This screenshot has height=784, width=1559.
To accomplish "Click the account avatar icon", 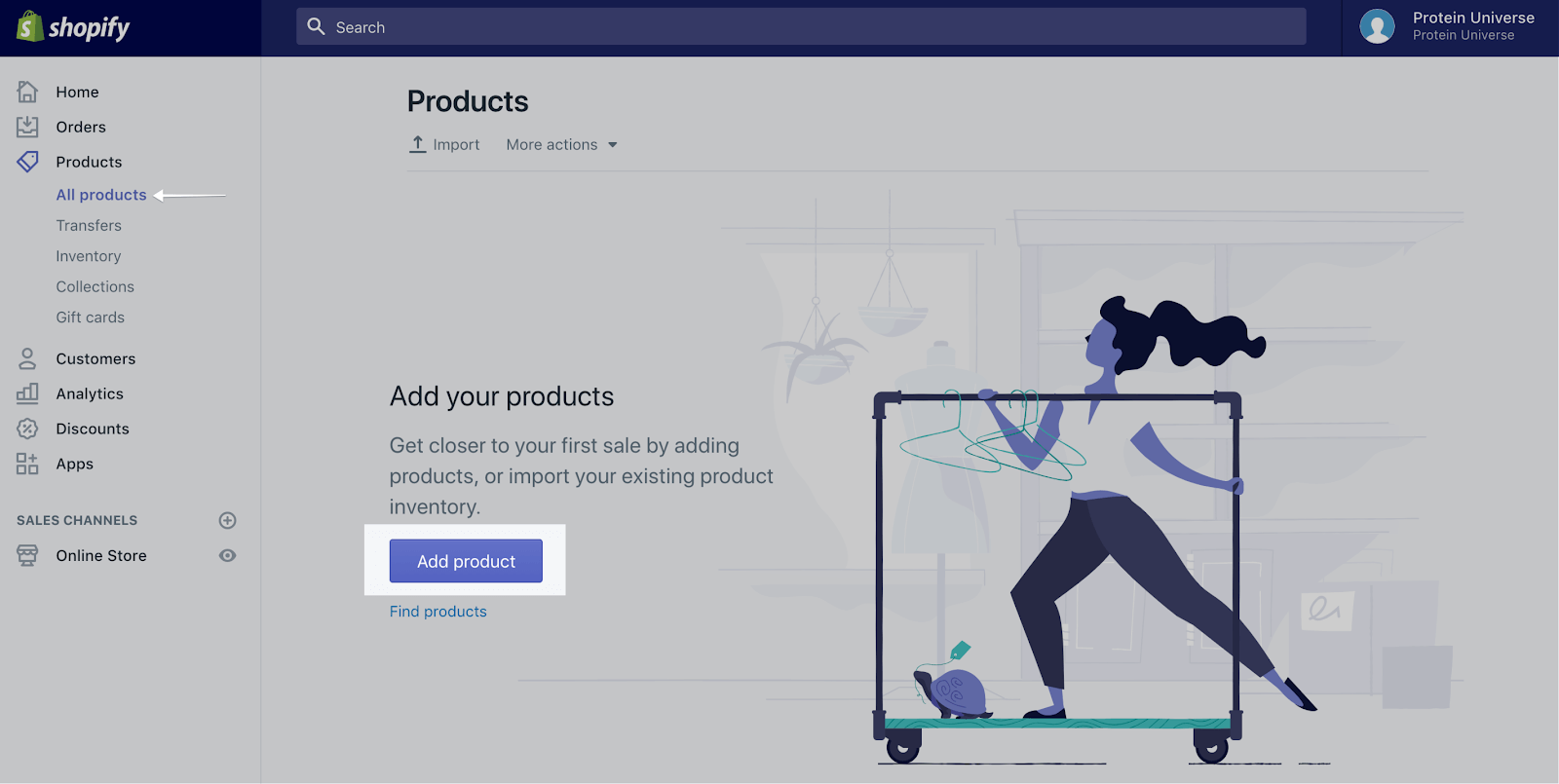I will tap(1377, 26).
